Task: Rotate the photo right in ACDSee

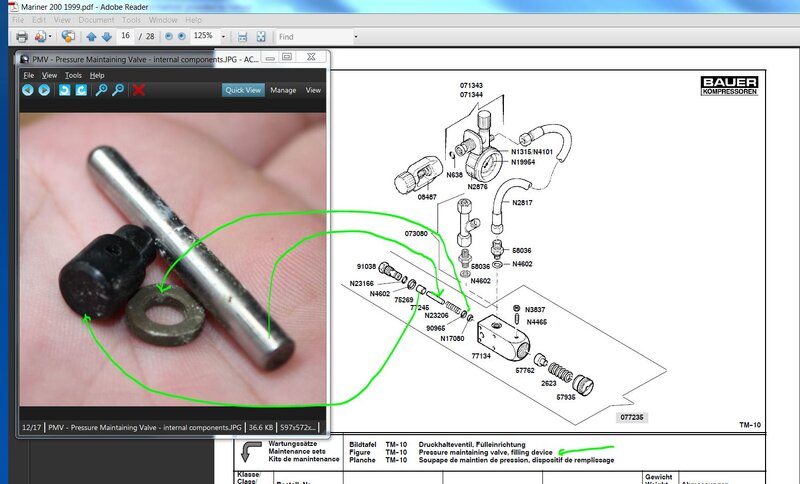Action: (80, 90)
